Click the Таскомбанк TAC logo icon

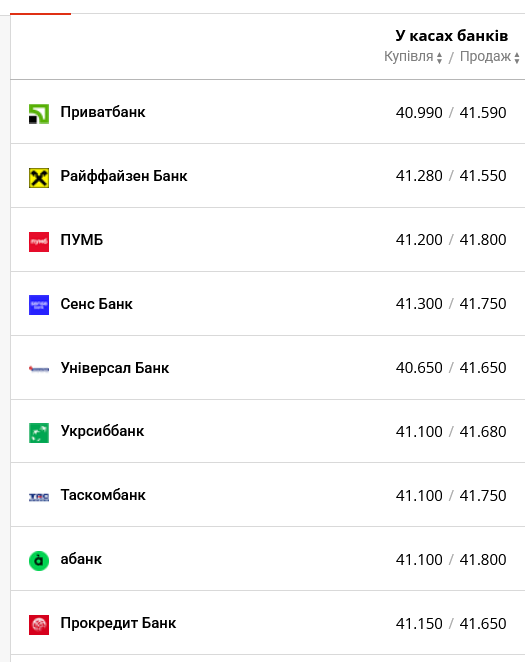pos(39,497)
